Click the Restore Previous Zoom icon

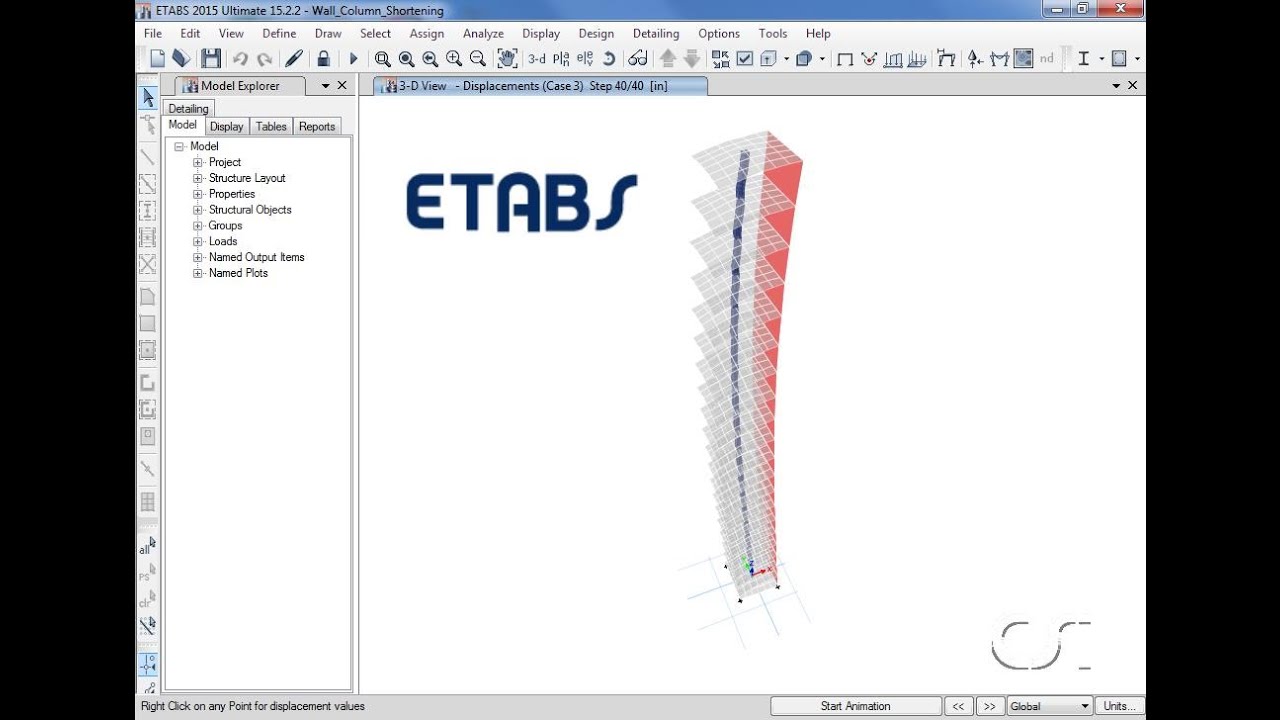click(430, 59)
